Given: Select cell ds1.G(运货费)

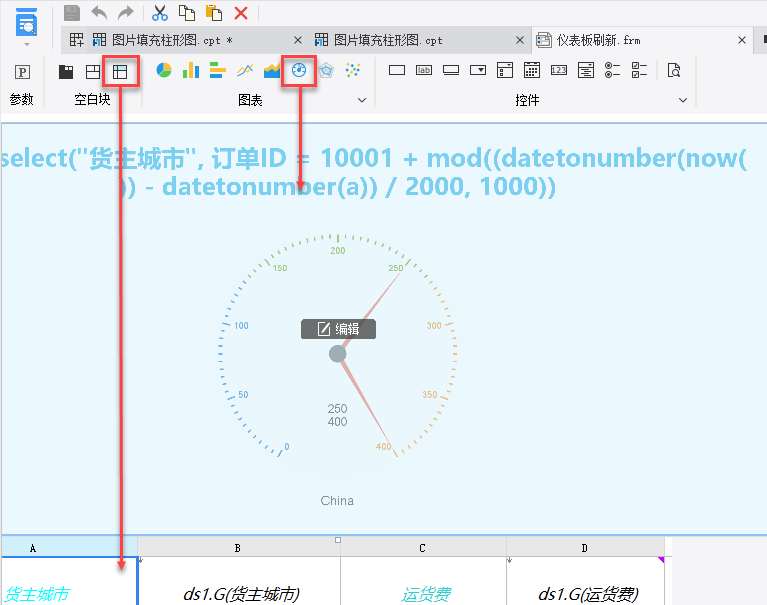Looking at the screenshot, I should (586, 582).
